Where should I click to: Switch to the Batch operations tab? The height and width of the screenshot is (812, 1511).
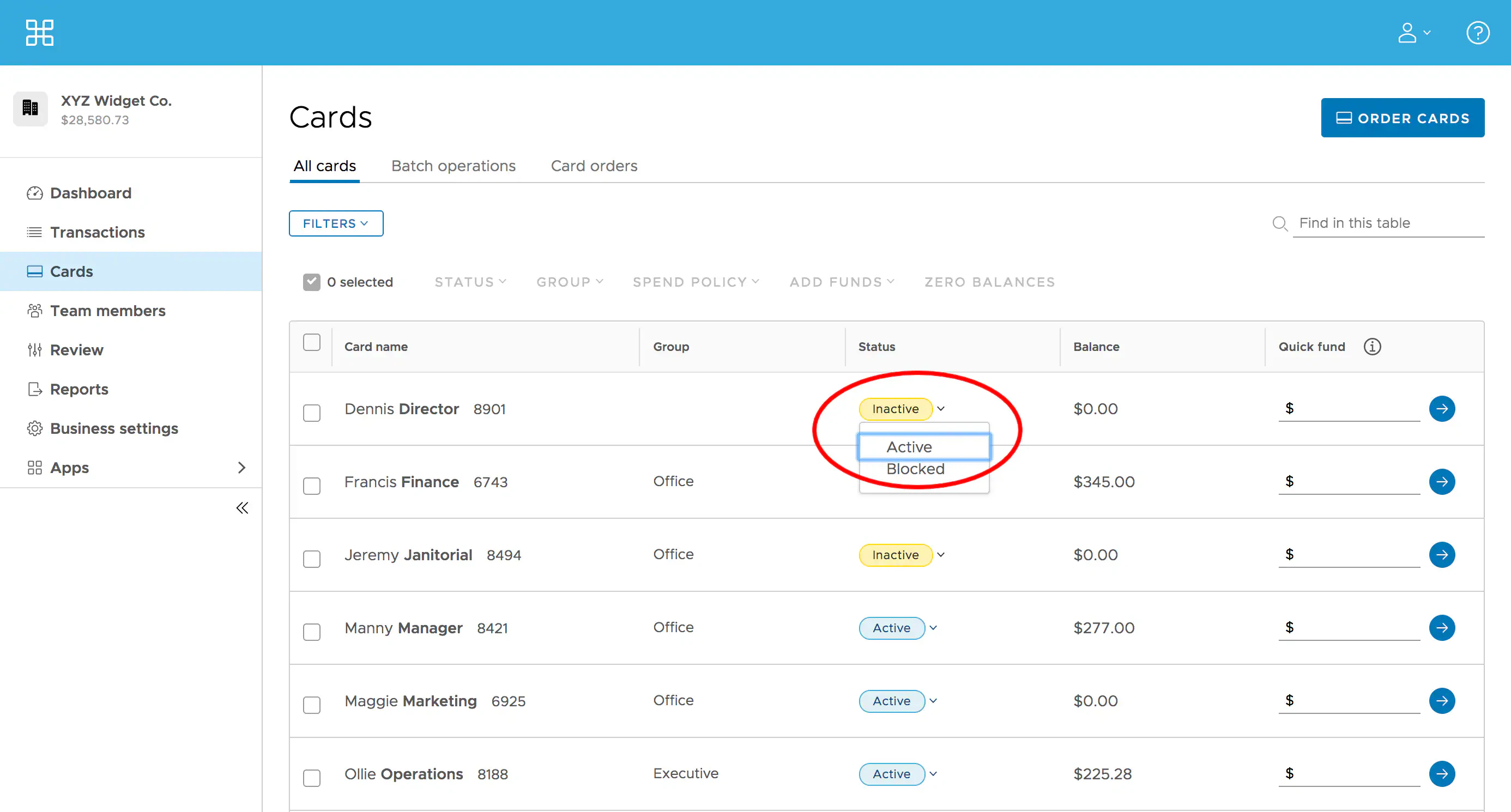coord(453,166)
